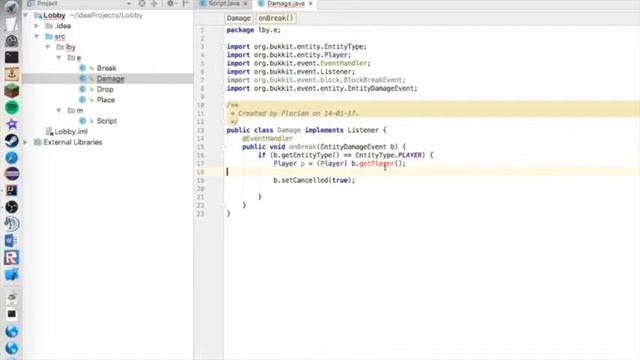Select Lobby.iml file in tree
Viewport: 640px width, 360px height.
tap(71, 131)
